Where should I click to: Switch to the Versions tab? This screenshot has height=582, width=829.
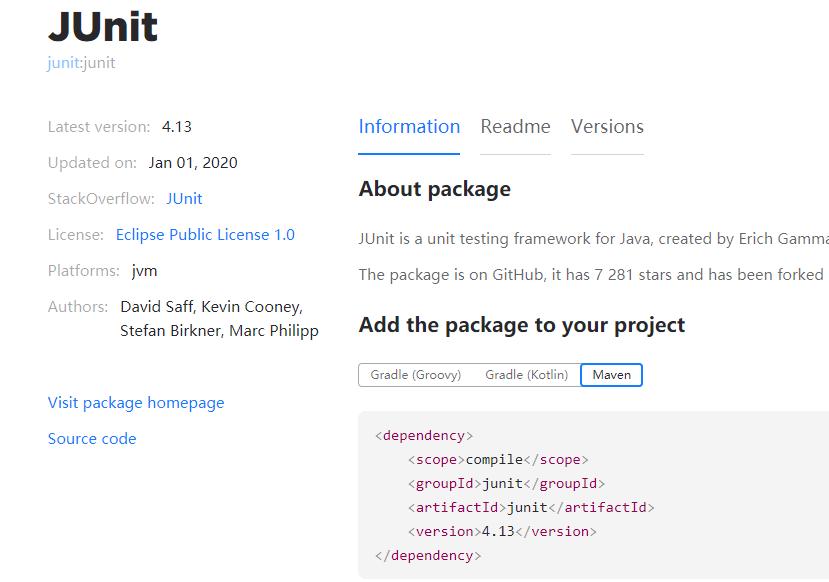click(x=607, y=127)
